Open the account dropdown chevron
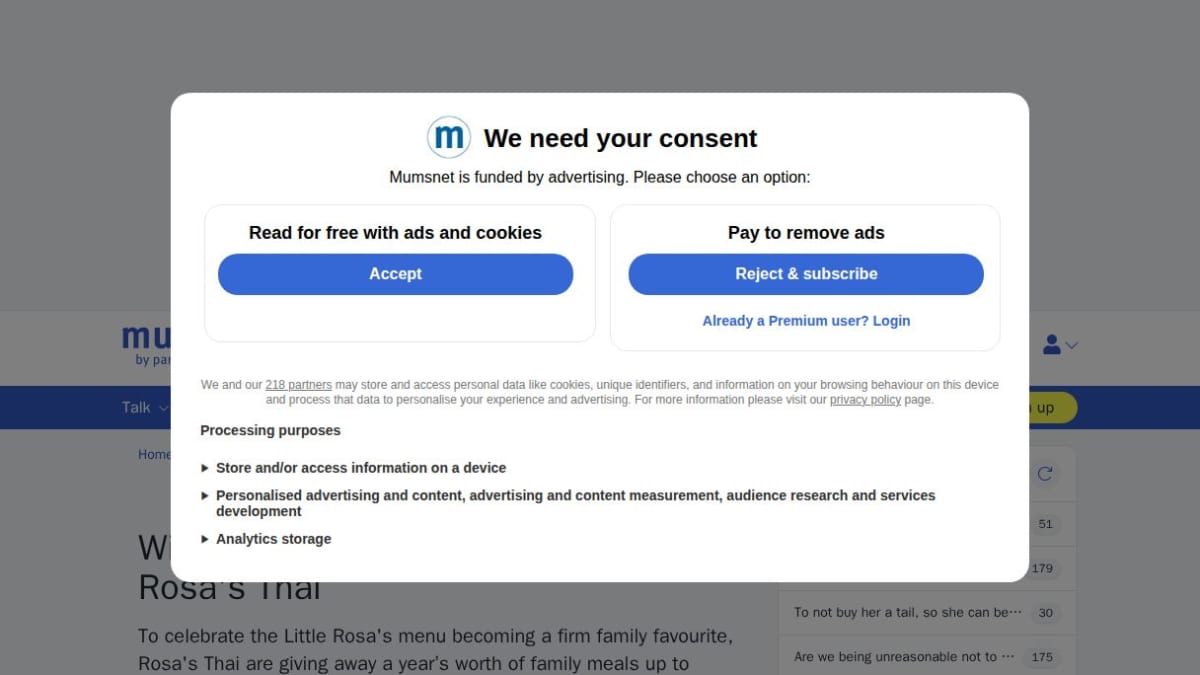Screen dimensions: 1200x675 (1072, 345)
